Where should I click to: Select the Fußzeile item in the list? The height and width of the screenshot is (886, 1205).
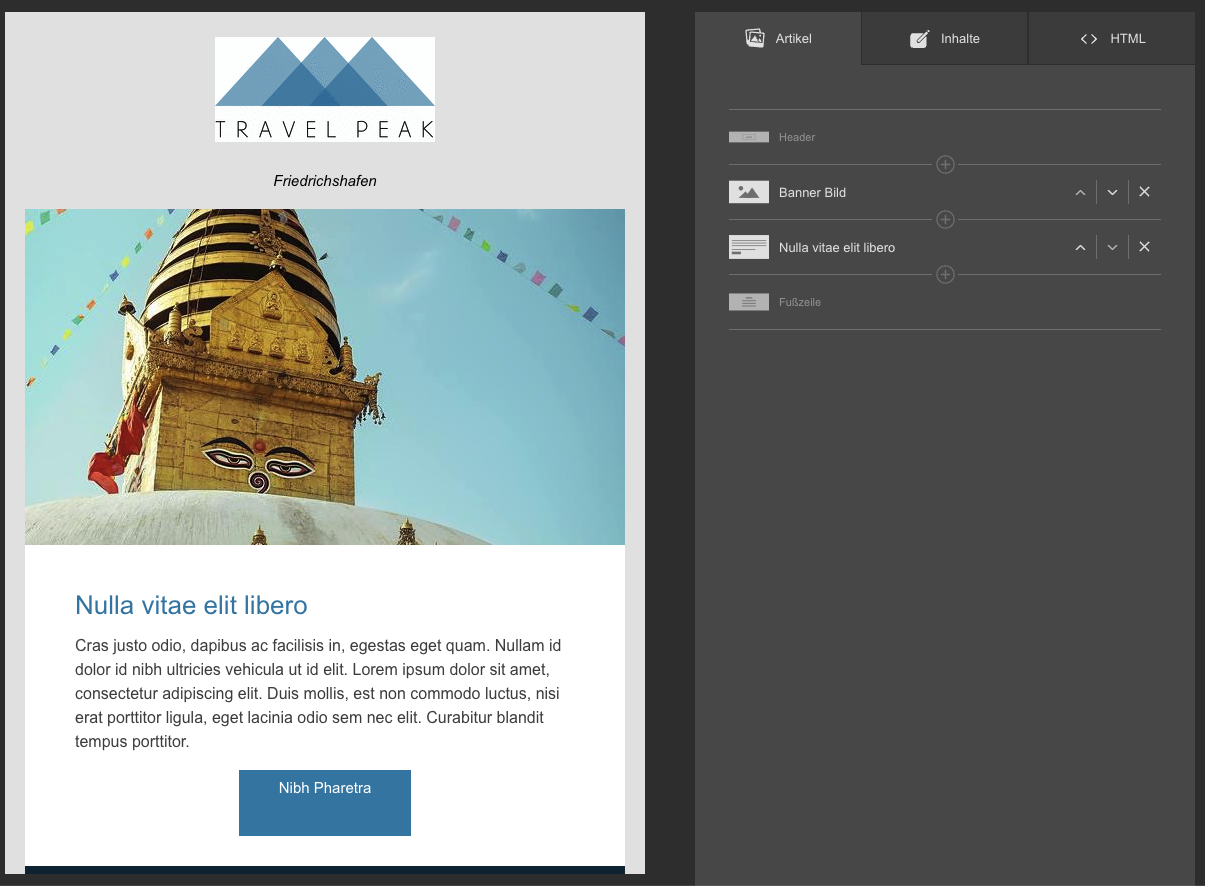799,302
